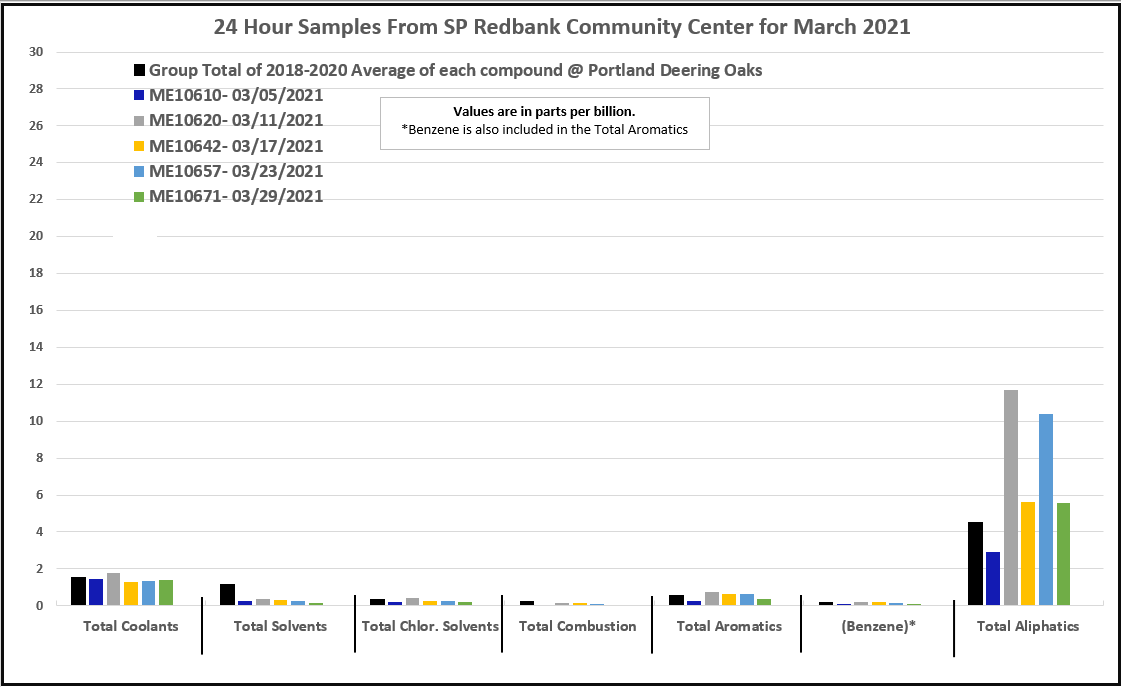Select the black bar in Total Aliphatics
Image resolution: width=1121 pixels, height=687 pixels.
974,563
